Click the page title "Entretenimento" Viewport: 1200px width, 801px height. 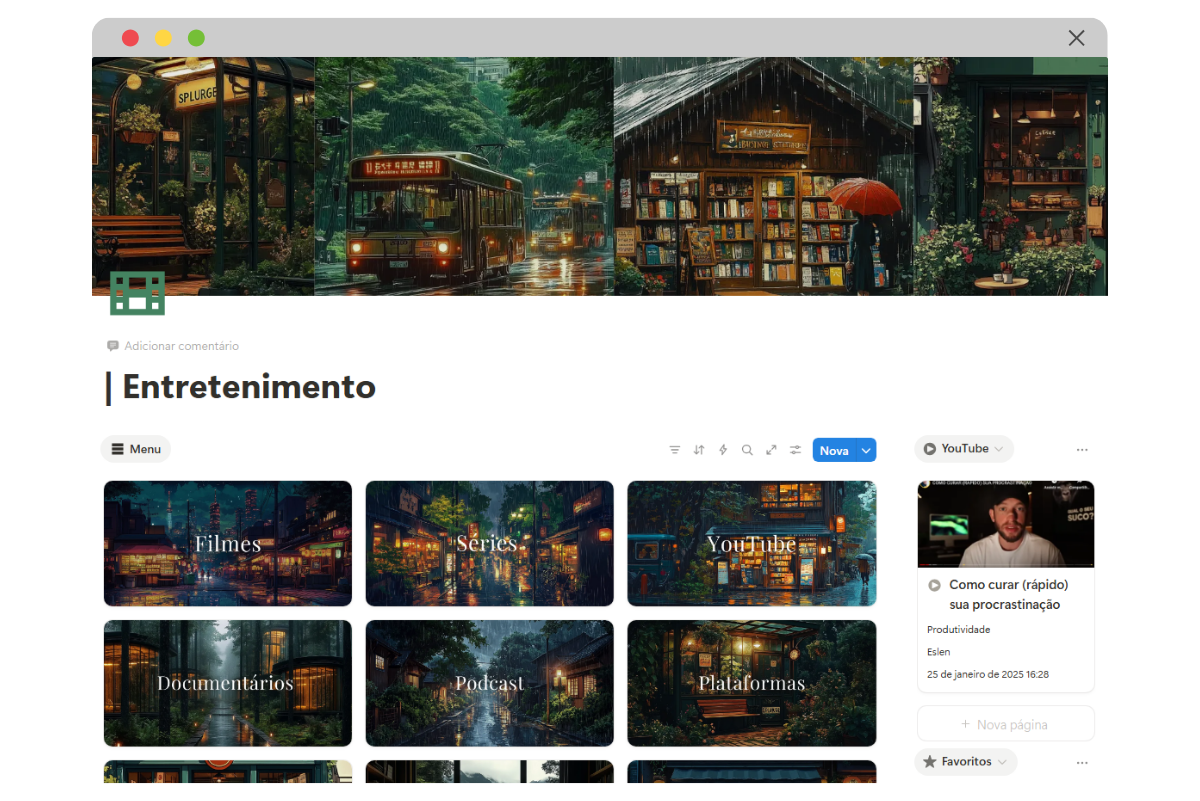[249, 387]
